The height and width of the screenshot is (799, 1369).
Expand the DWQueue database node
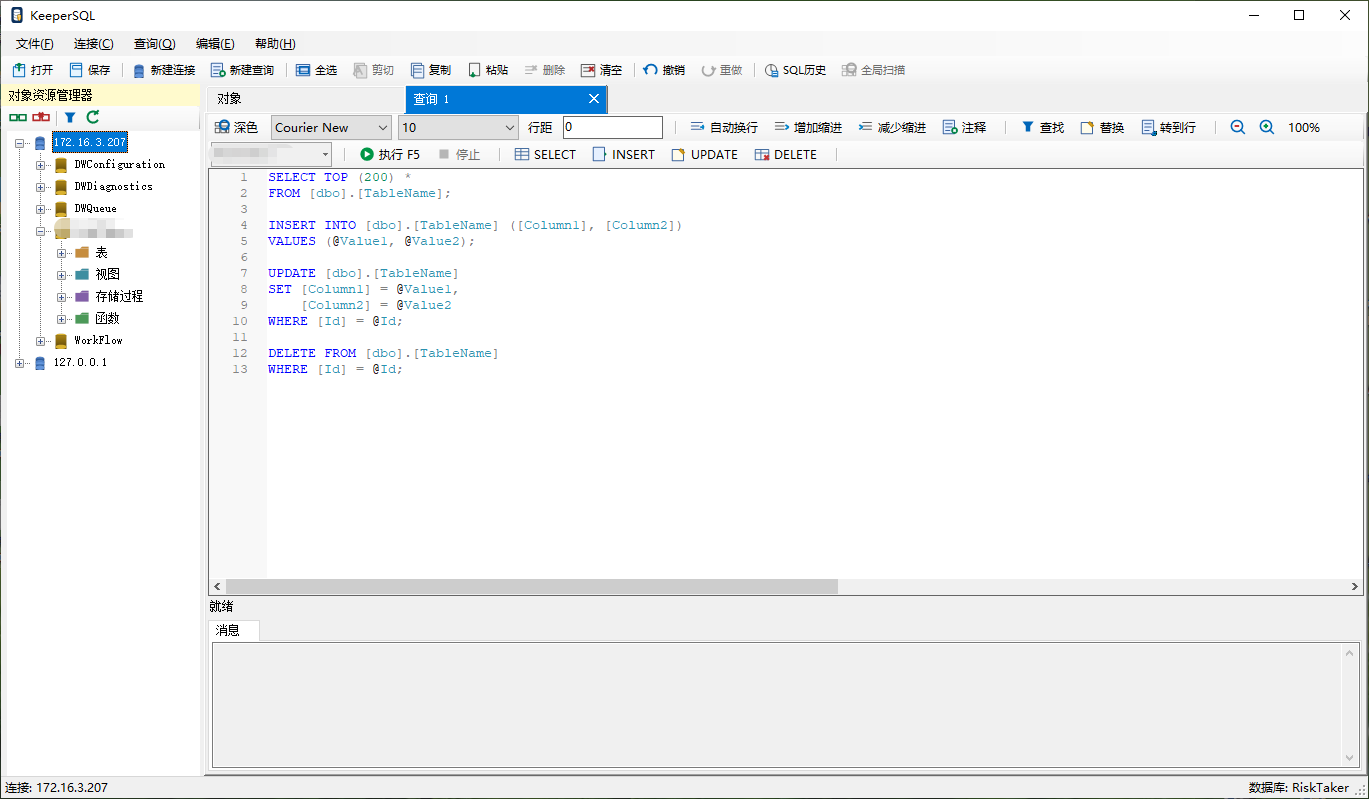41,209
